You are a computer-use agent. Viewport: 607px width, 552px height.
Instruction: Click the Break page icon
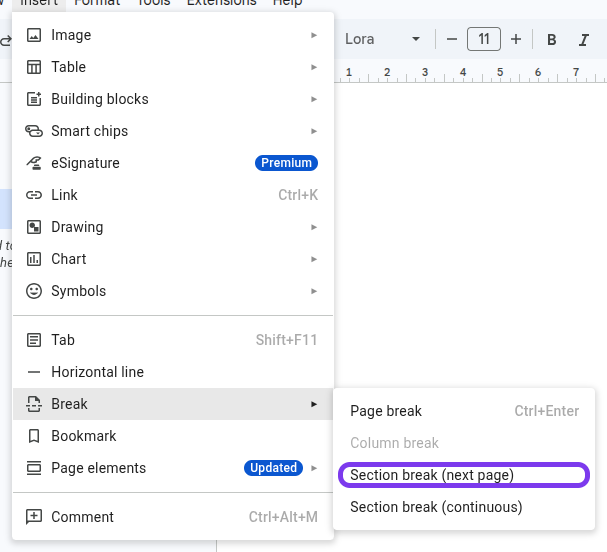34,404
